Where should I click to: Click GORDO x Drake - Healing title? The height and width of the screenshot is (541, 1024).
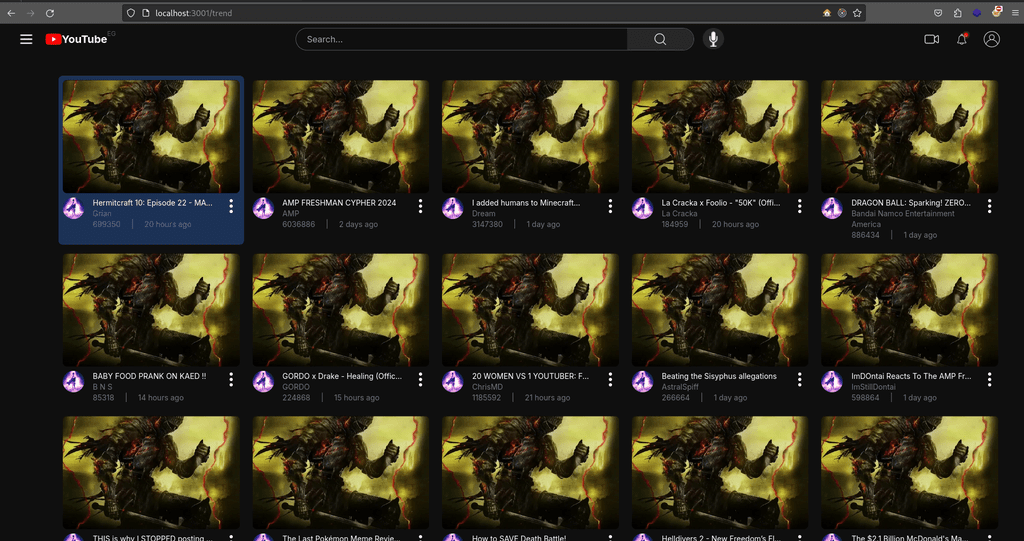pos(342,376)
